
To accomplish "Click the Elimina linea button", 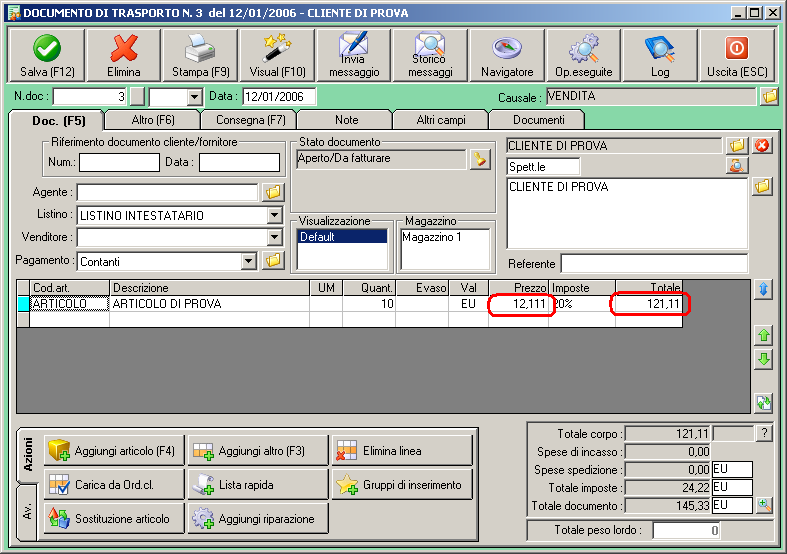I will pyautogui.click(x=401, y=451).
